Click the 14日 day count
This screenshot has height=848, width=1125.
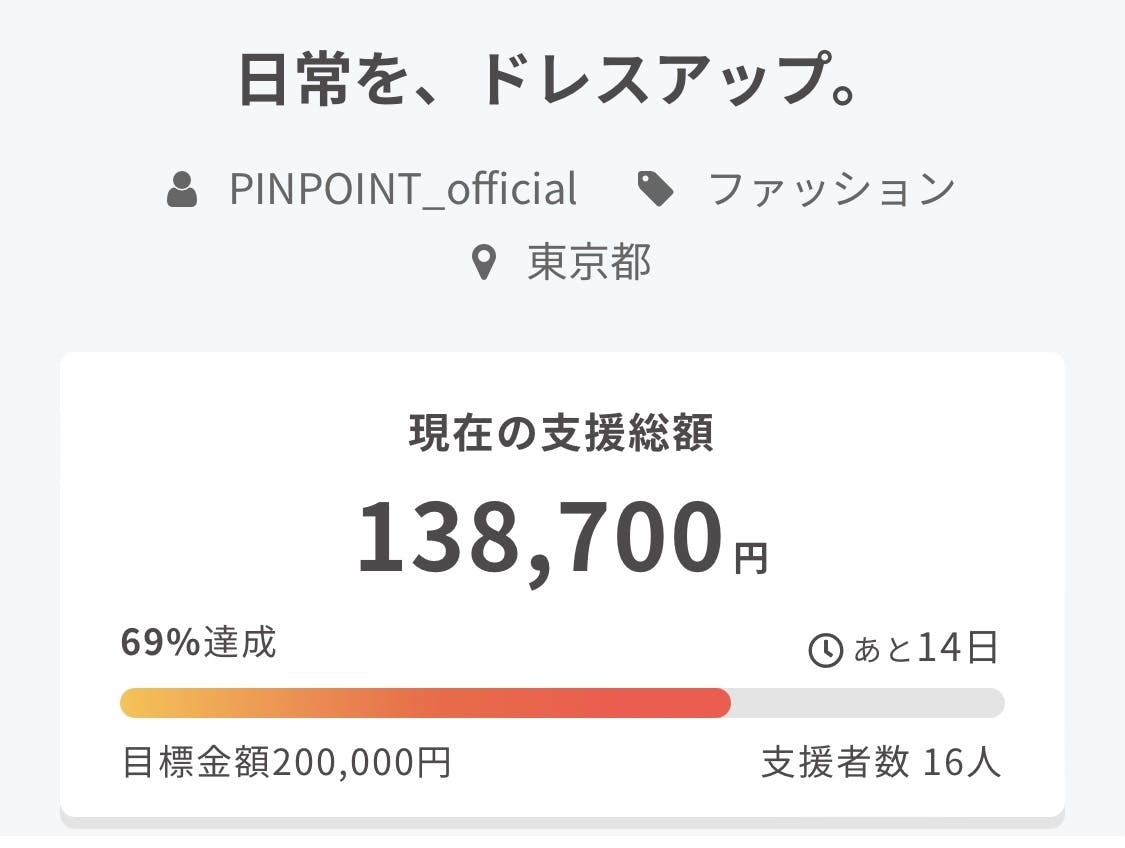(958, 648)
